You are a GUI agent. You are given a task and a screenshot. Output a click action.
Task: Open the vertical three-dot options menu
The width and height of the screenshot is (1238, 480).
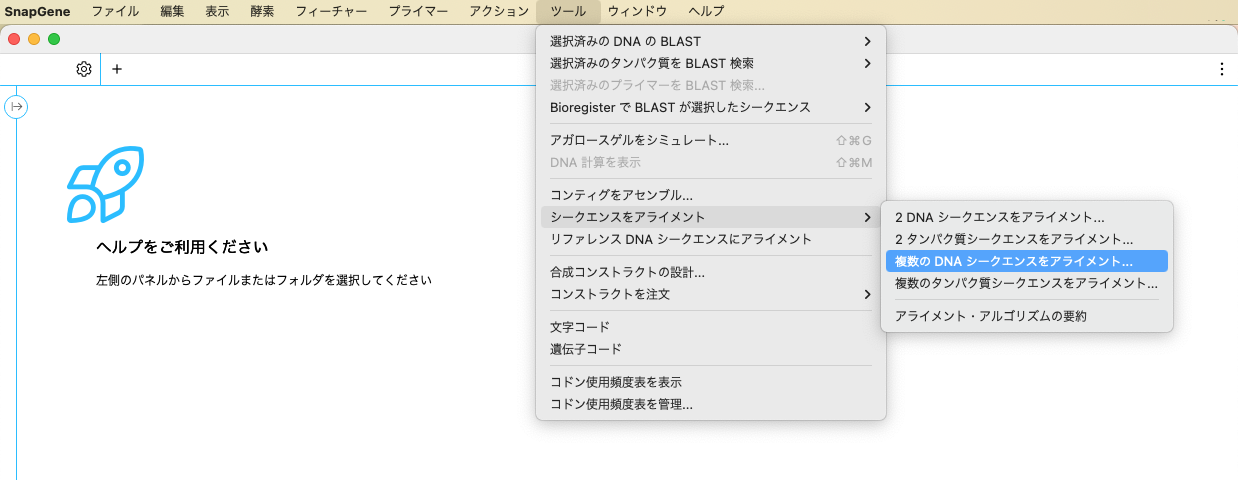coord(1221,69)
